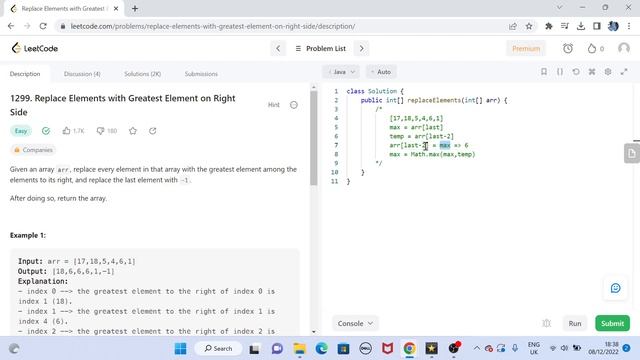Screen dimensions: 640x360
Task: Click the circle icon next to Hint
Action: (293, 105)
